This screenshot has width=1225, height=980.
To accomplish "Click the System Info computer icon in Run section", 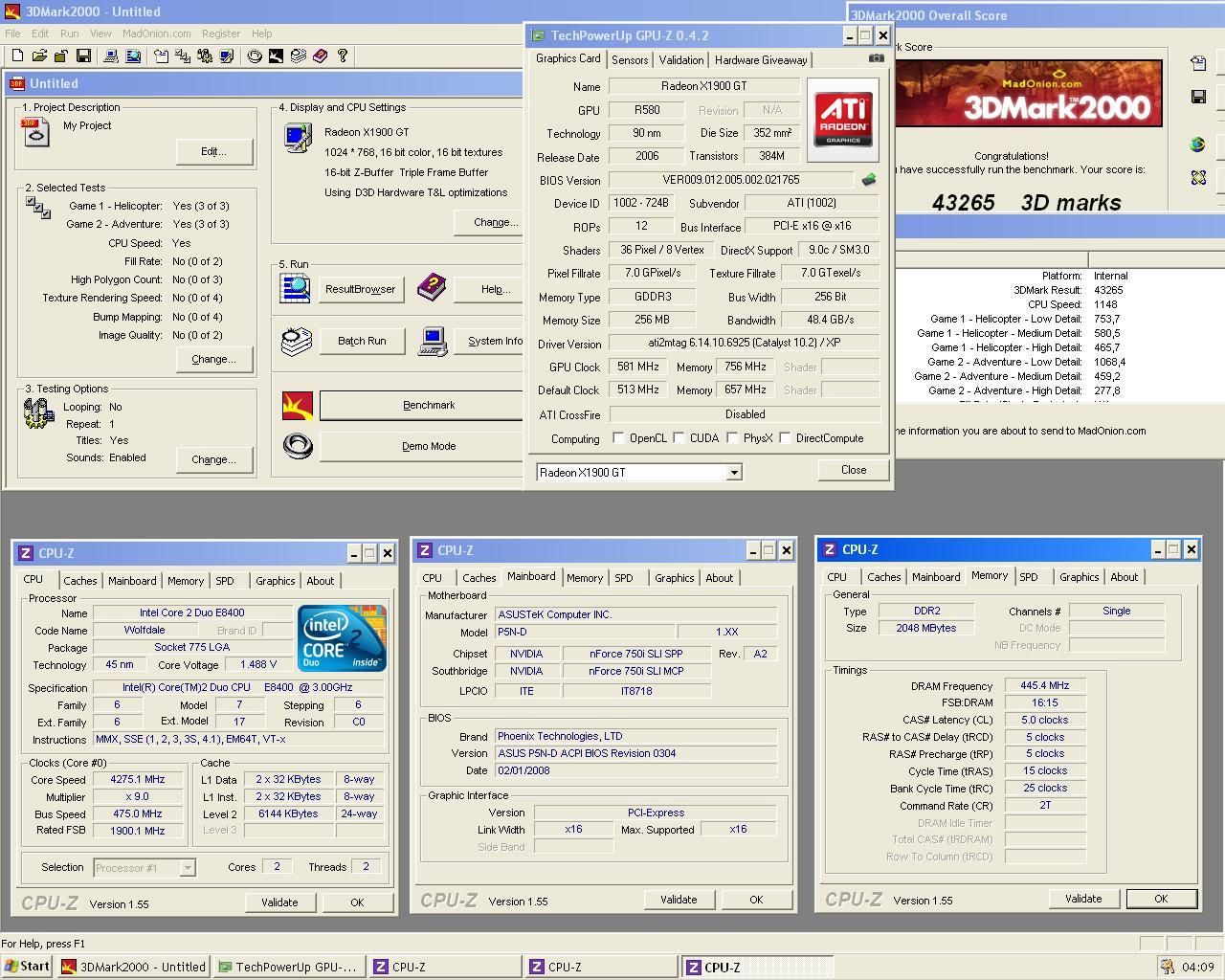I will point(434,342).
